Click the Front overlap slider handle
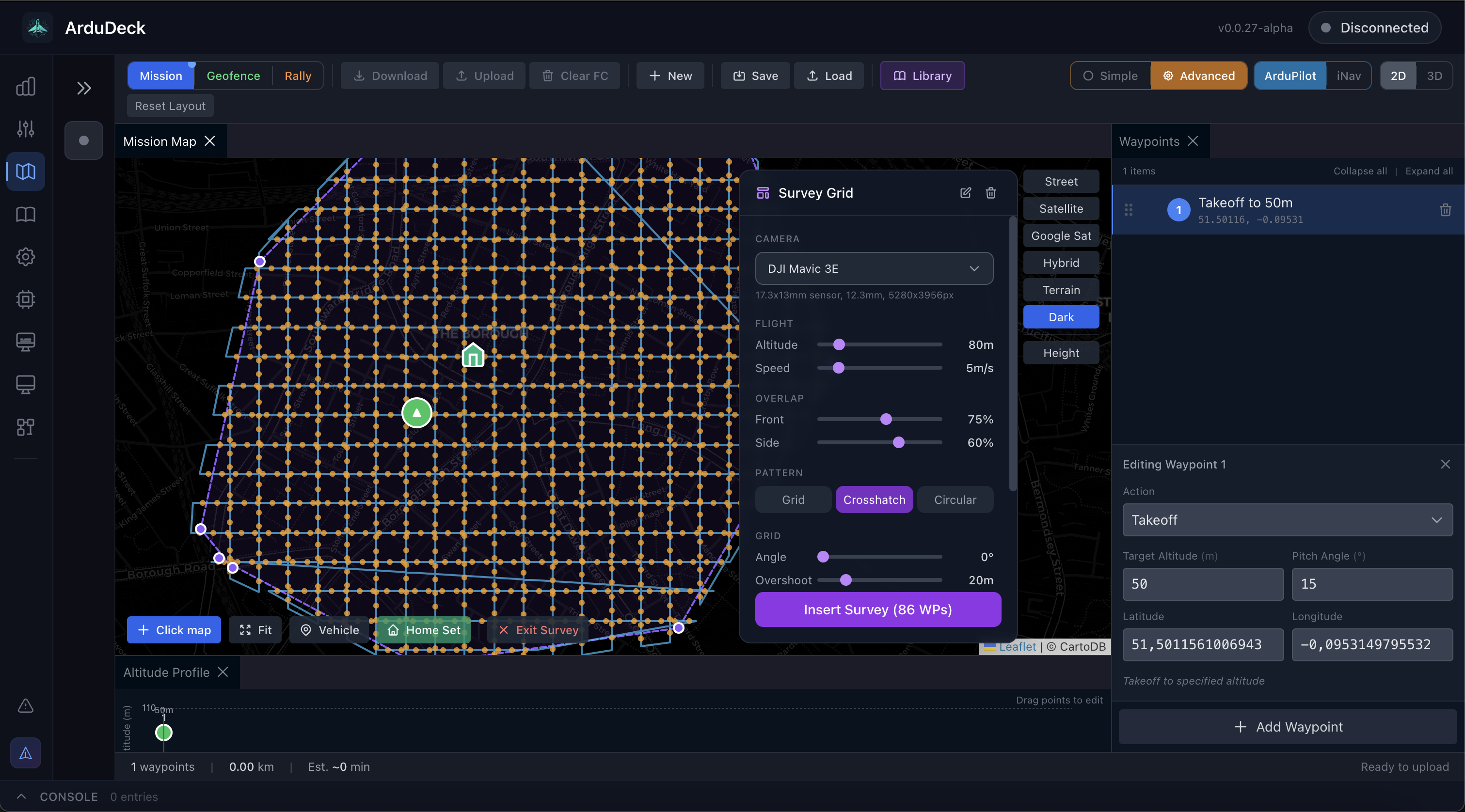 click(886, 419)
